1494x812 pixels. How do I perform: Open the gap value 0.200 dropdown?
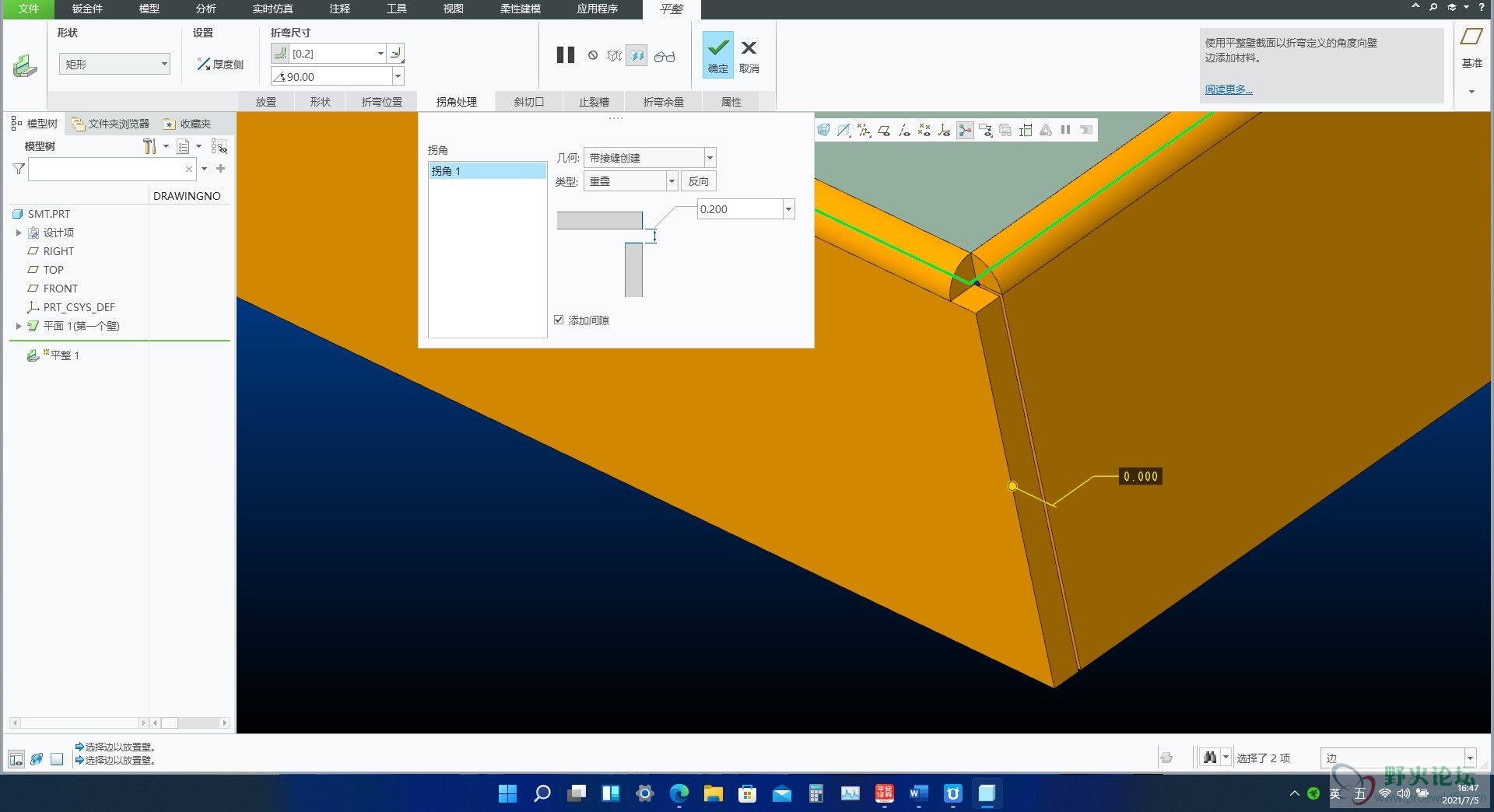pyautogui.click(x=788, y=209)
